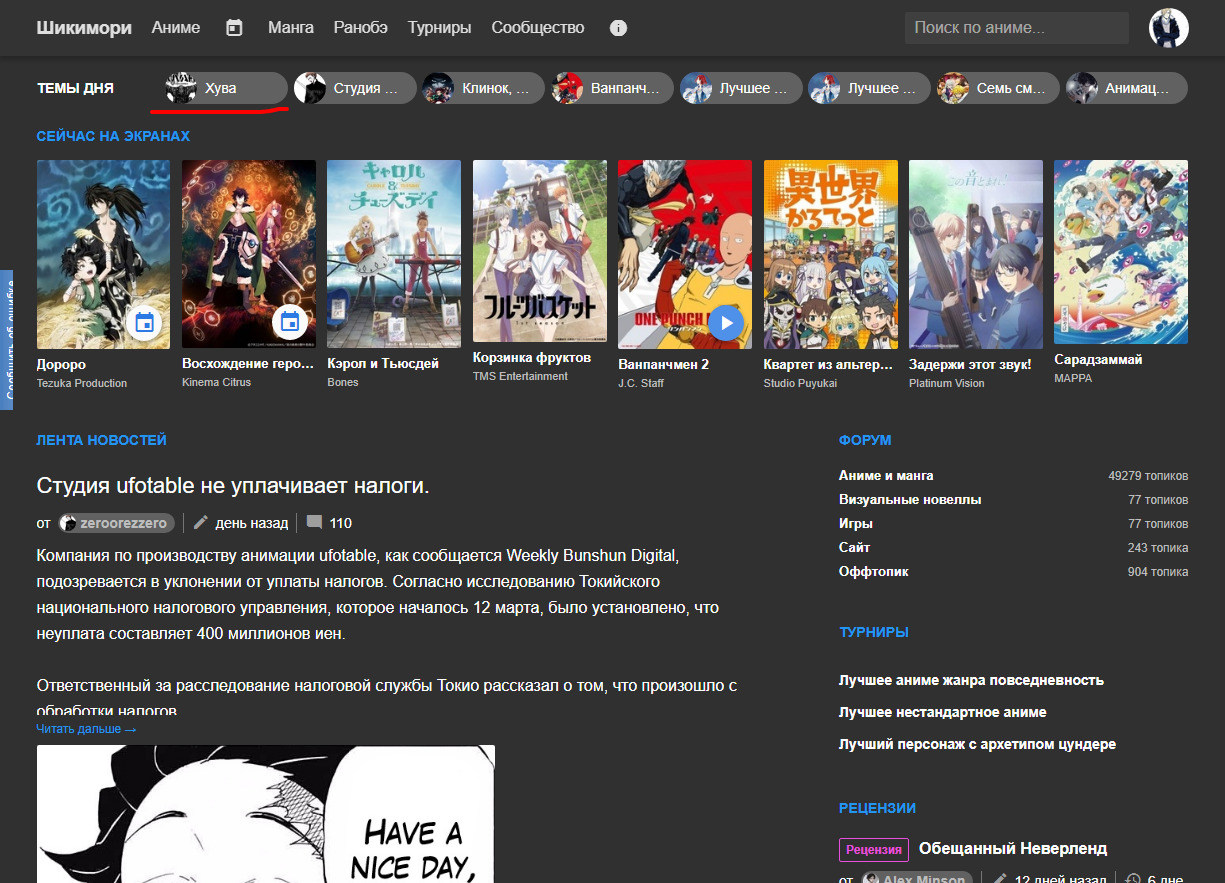Open the Семь см... daily topic chip
This screenshot has height=883, width=1225.
(997, 88)
